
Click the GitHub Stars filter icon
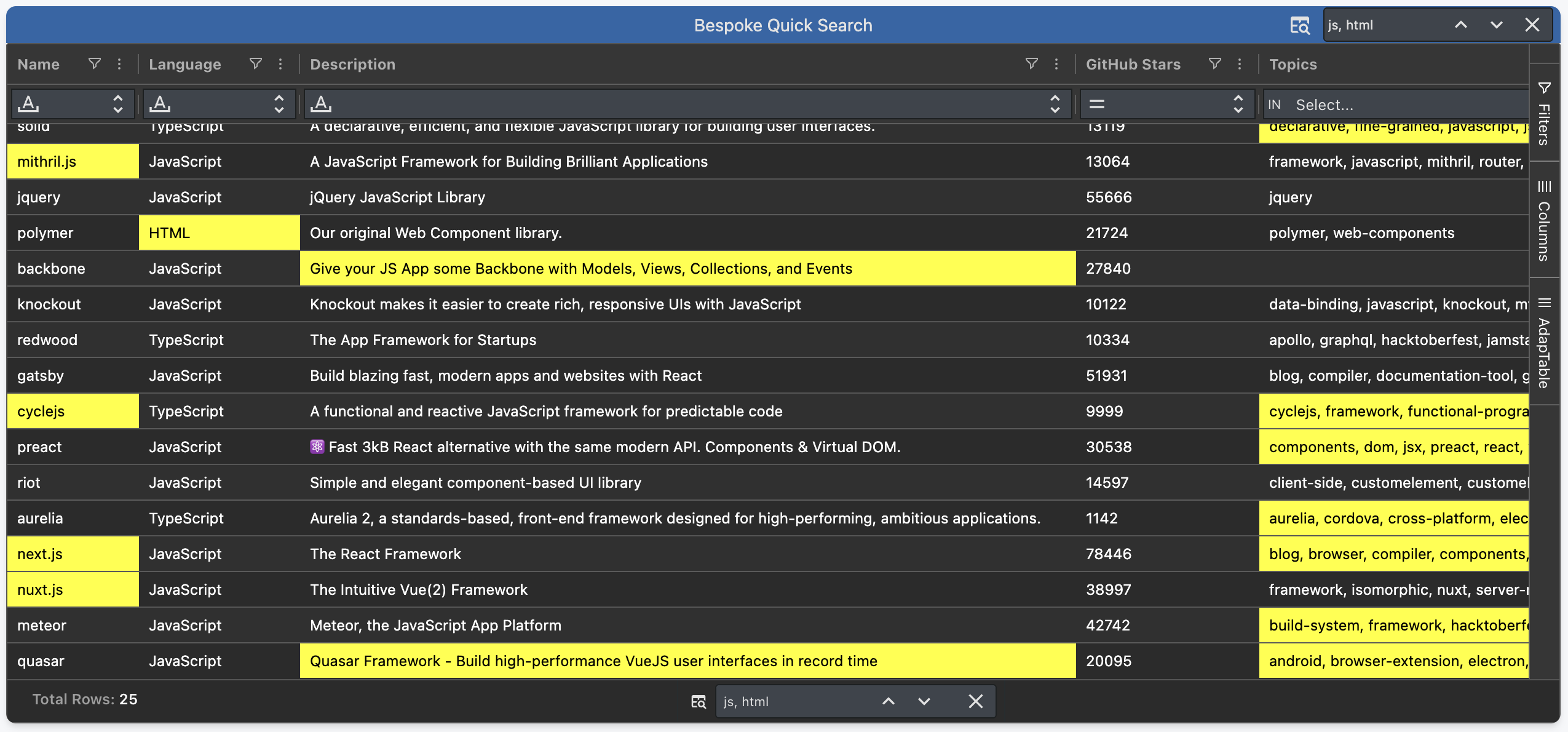[x=1214, y=64]
